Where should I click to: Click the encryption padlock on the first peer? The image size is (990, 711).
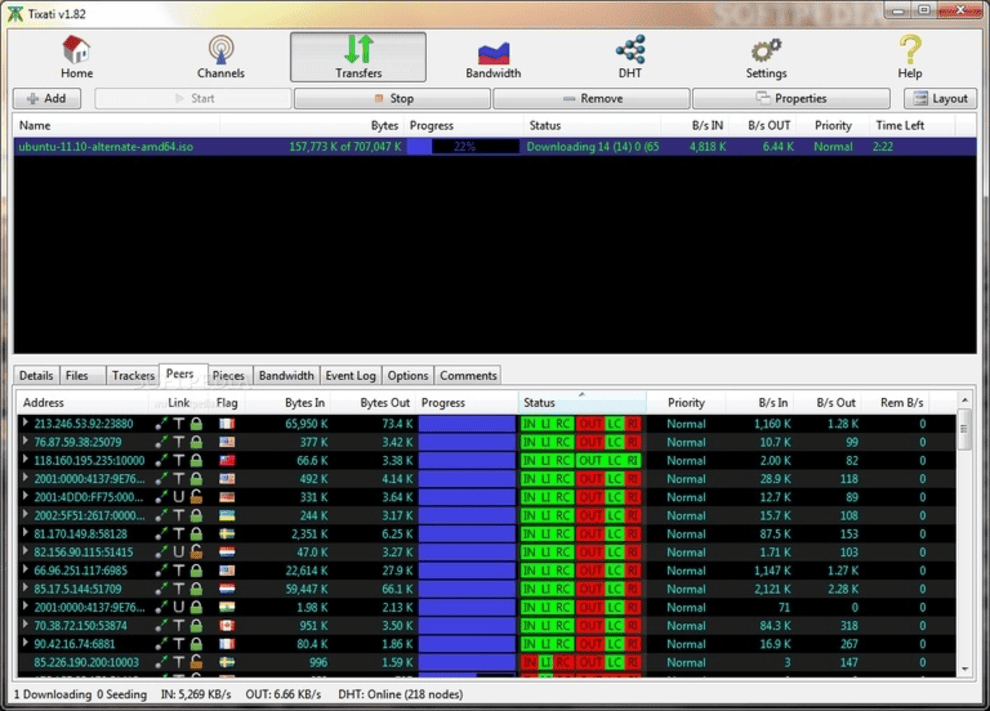196,424
